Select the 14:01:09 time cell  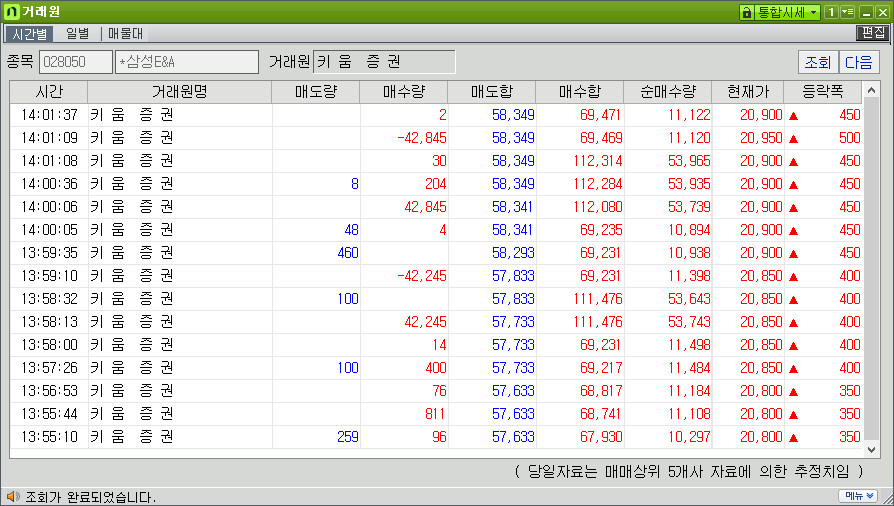tap(49, 137)
